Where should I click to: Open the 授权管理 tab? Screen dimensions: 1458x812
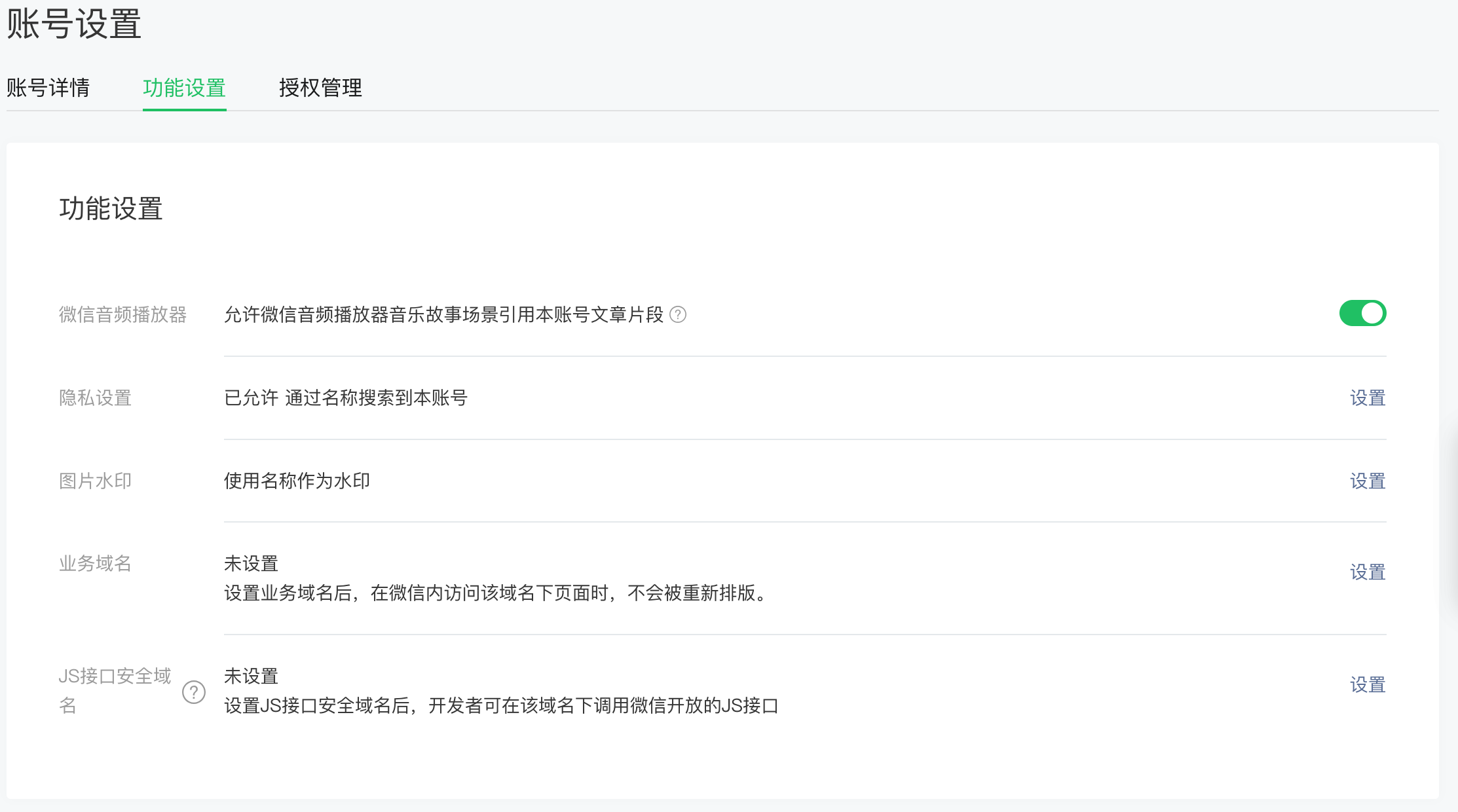coord(320,88)
